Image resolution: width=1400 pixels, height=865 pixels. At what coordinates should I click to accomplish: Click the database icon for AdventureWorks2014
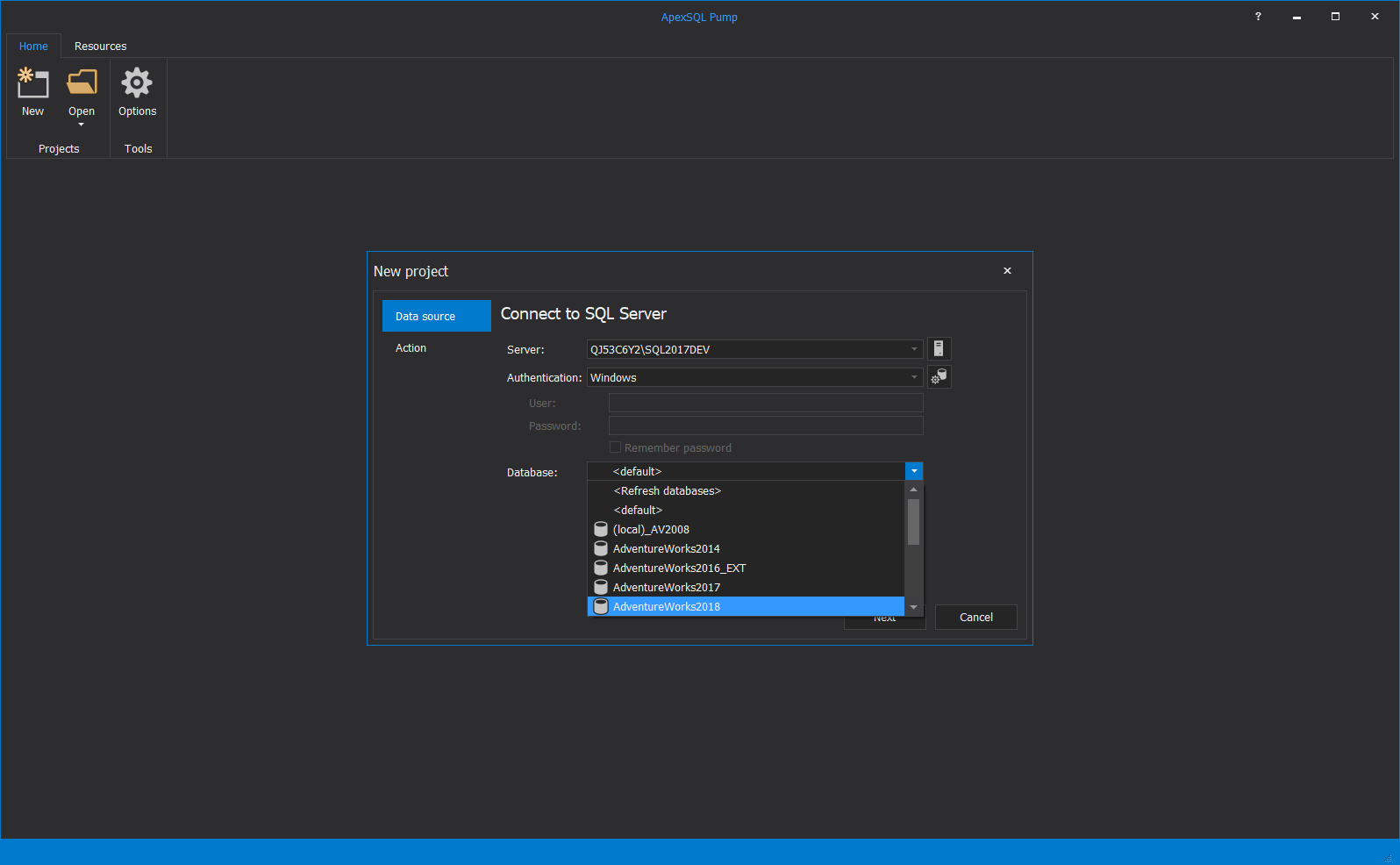pos(601,548)
